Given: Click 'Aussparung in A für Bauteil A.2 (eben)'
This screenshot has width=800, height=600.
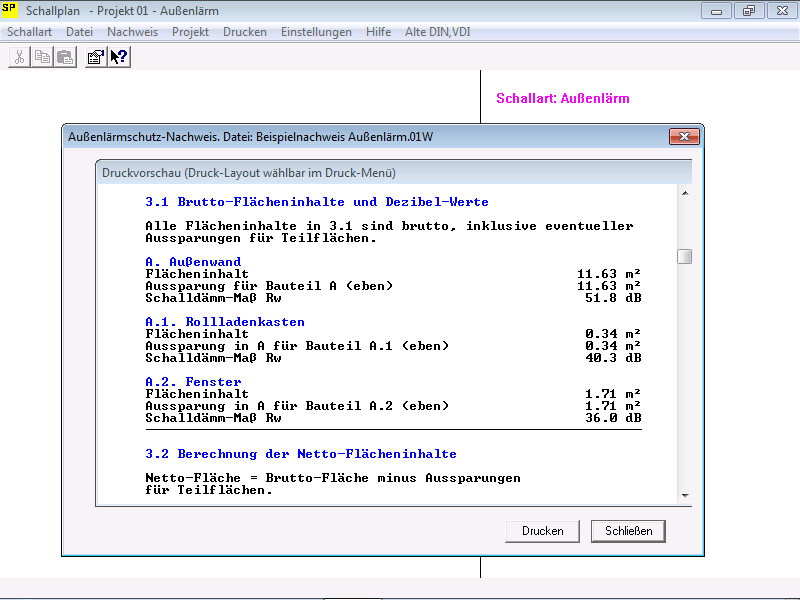Looking at the screenshot, I should point(297,406).
